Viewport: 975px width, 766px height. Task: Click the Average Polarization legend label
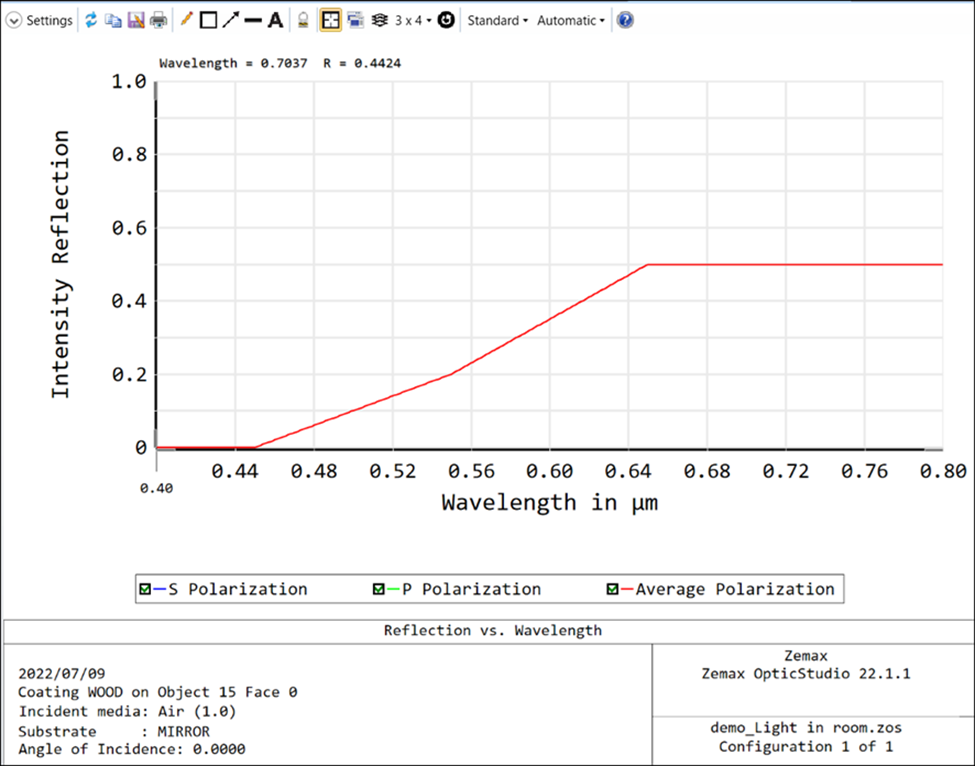(x=735, y=589)
